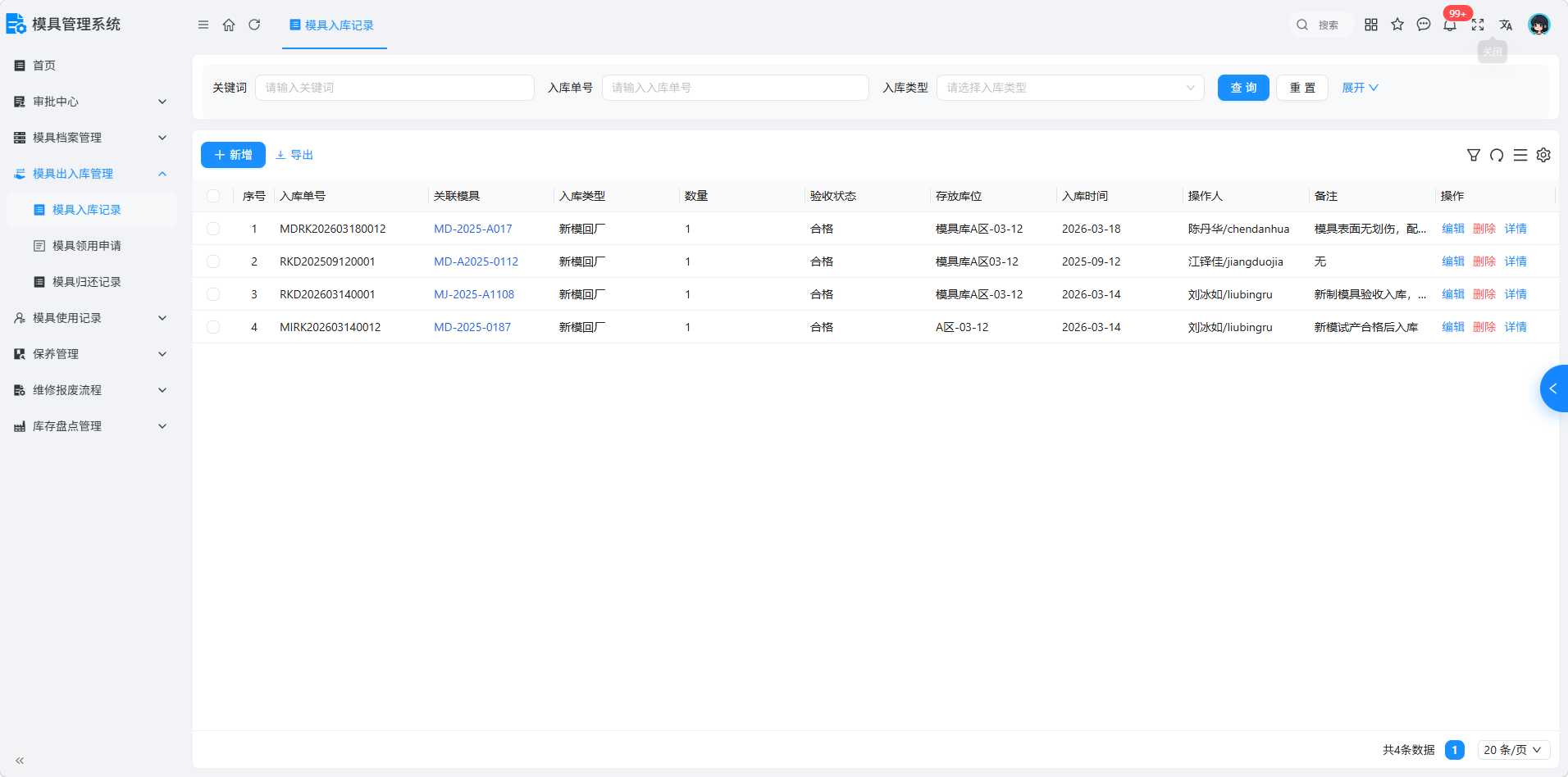Open user avatar menu
This screenshot has height=777, width=1568.
[1539, 25]
